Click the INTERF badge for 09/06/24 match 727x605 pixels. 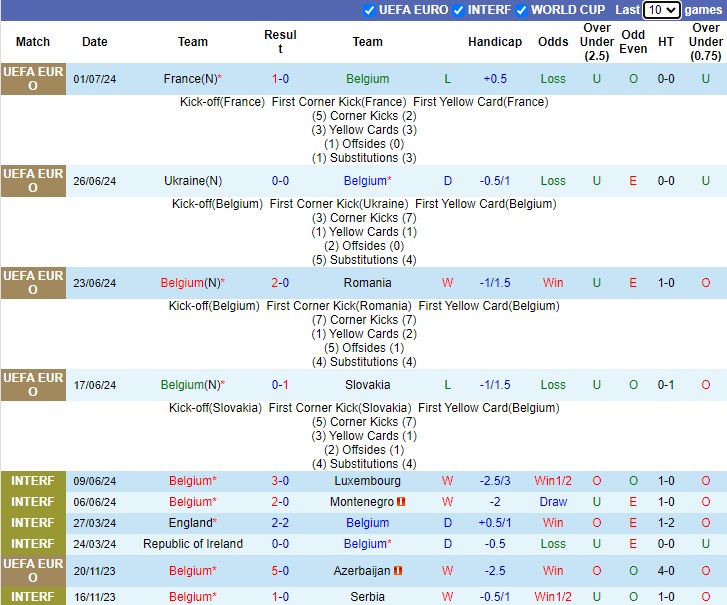tap(33, 481)
